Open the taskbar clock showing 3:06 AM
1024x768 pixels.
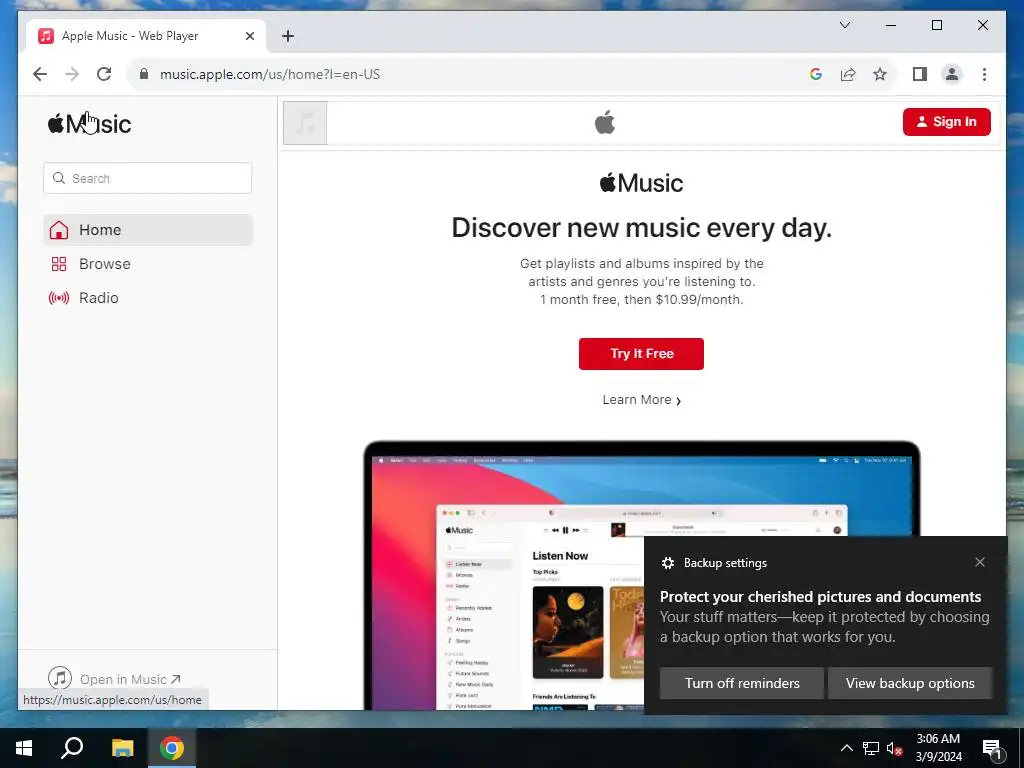[938, 748]
